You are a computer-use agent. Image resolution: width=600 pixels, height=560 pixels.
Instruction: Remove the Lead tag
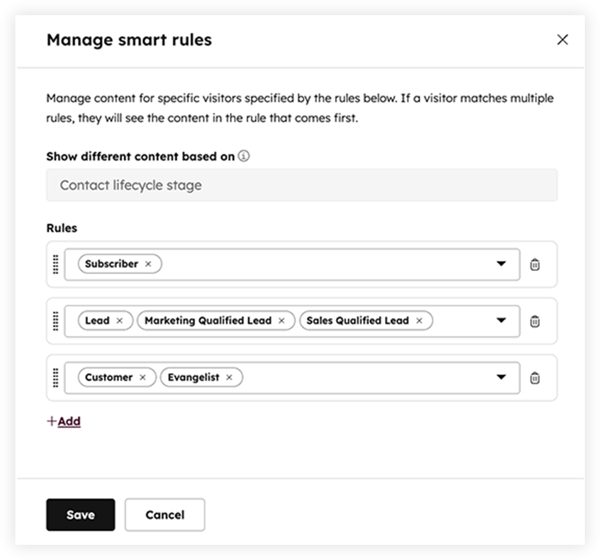pos(119,321)
